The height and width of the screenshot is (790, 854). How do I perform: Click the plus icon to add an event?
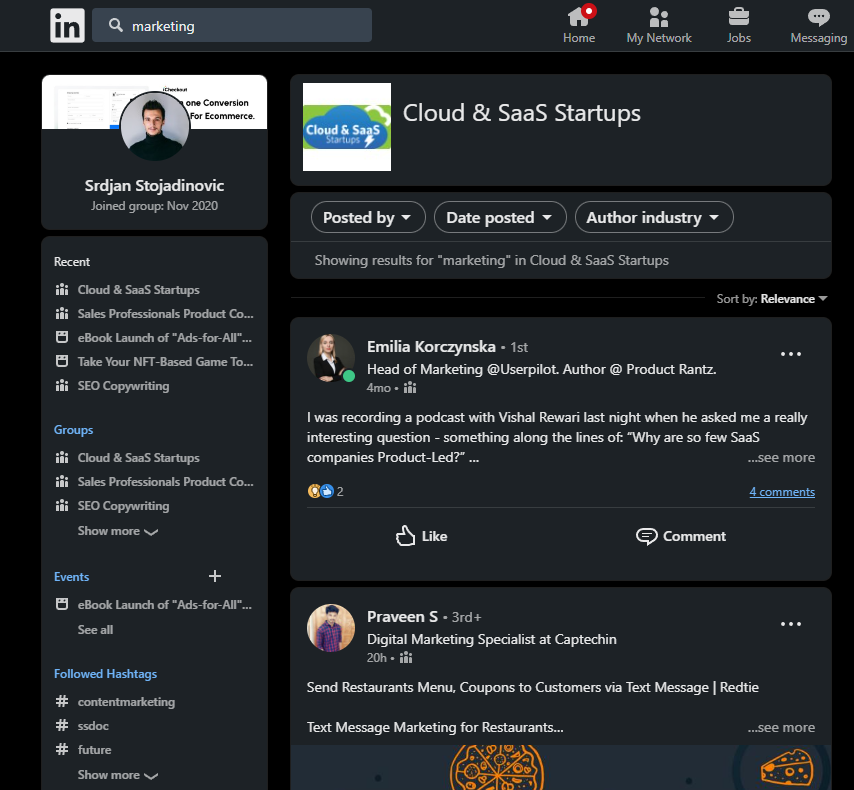pos(215,576)
